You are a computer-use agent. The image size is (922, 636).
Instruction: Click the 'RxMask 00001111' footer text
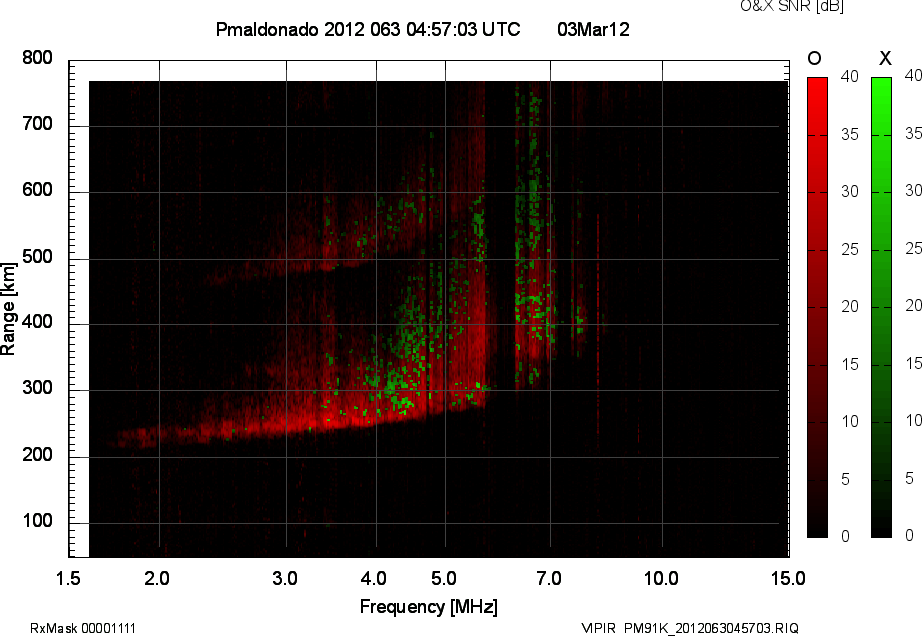tap(82, 628)
